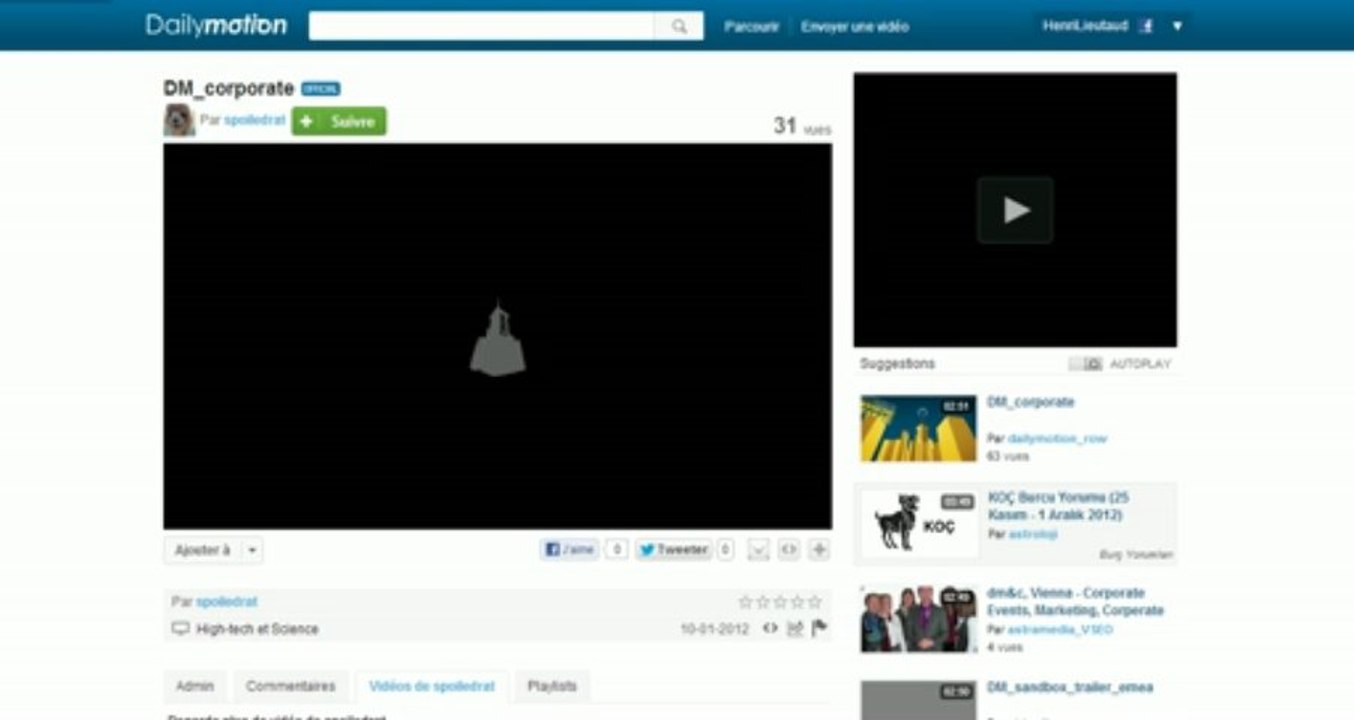Viewport: 1354px width, 720px height.
Task: Click the Tweeter button
Action: tap(674, 549)
